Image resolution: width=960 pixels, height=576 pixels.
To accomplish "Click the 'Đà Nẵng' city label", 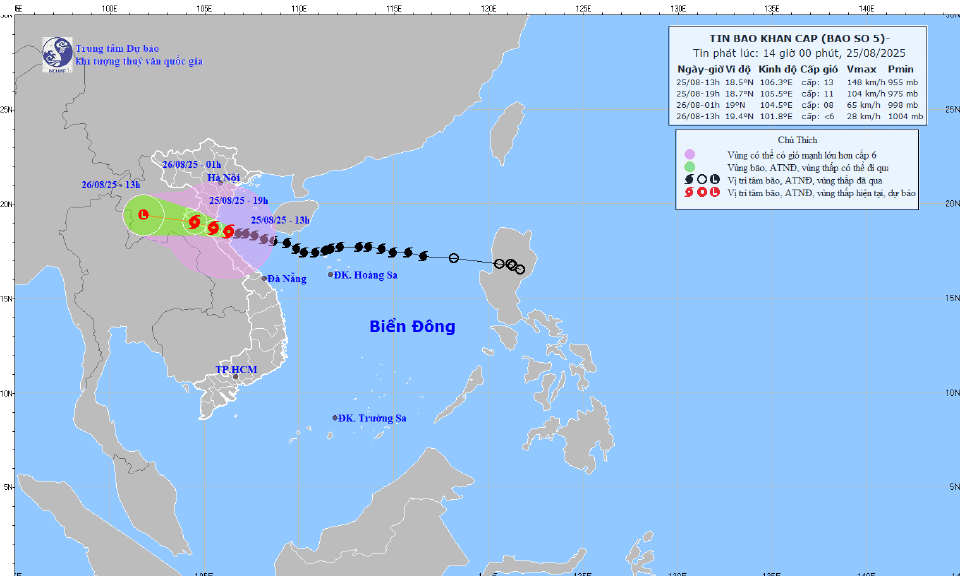I will (x=287, y=279).
